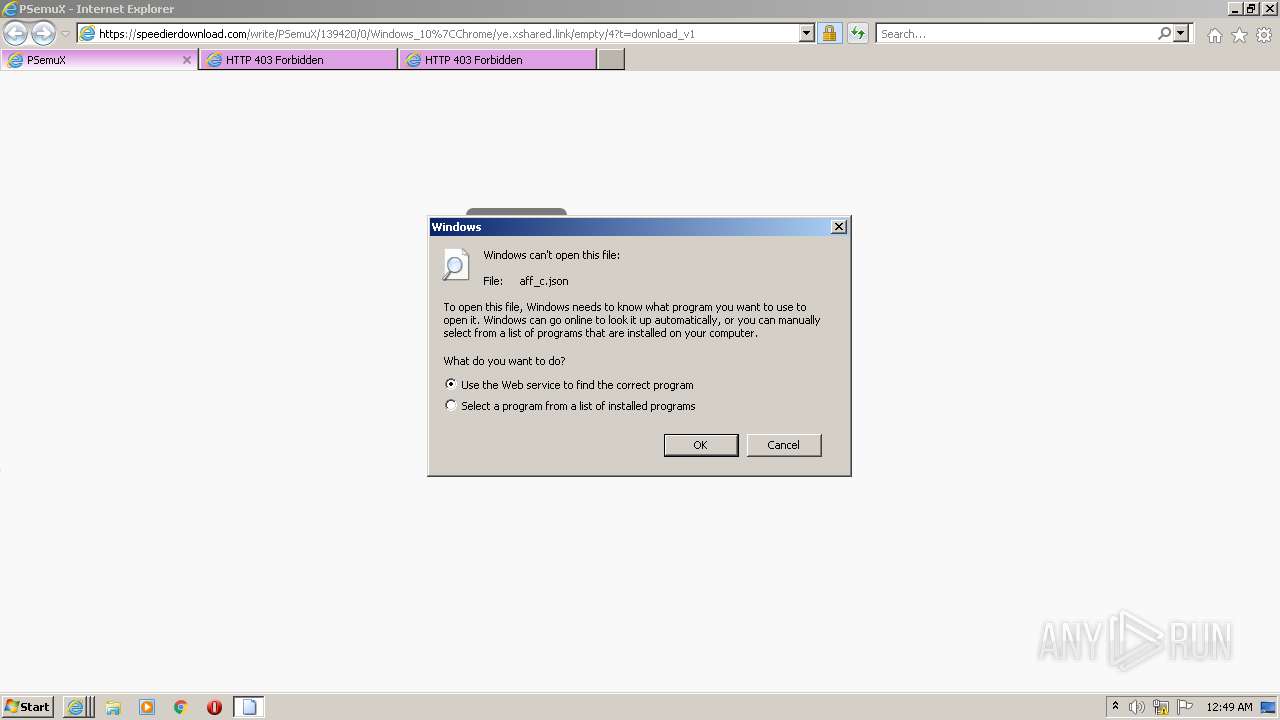Restore down the Internet Explorer window

coord(1251,8)
